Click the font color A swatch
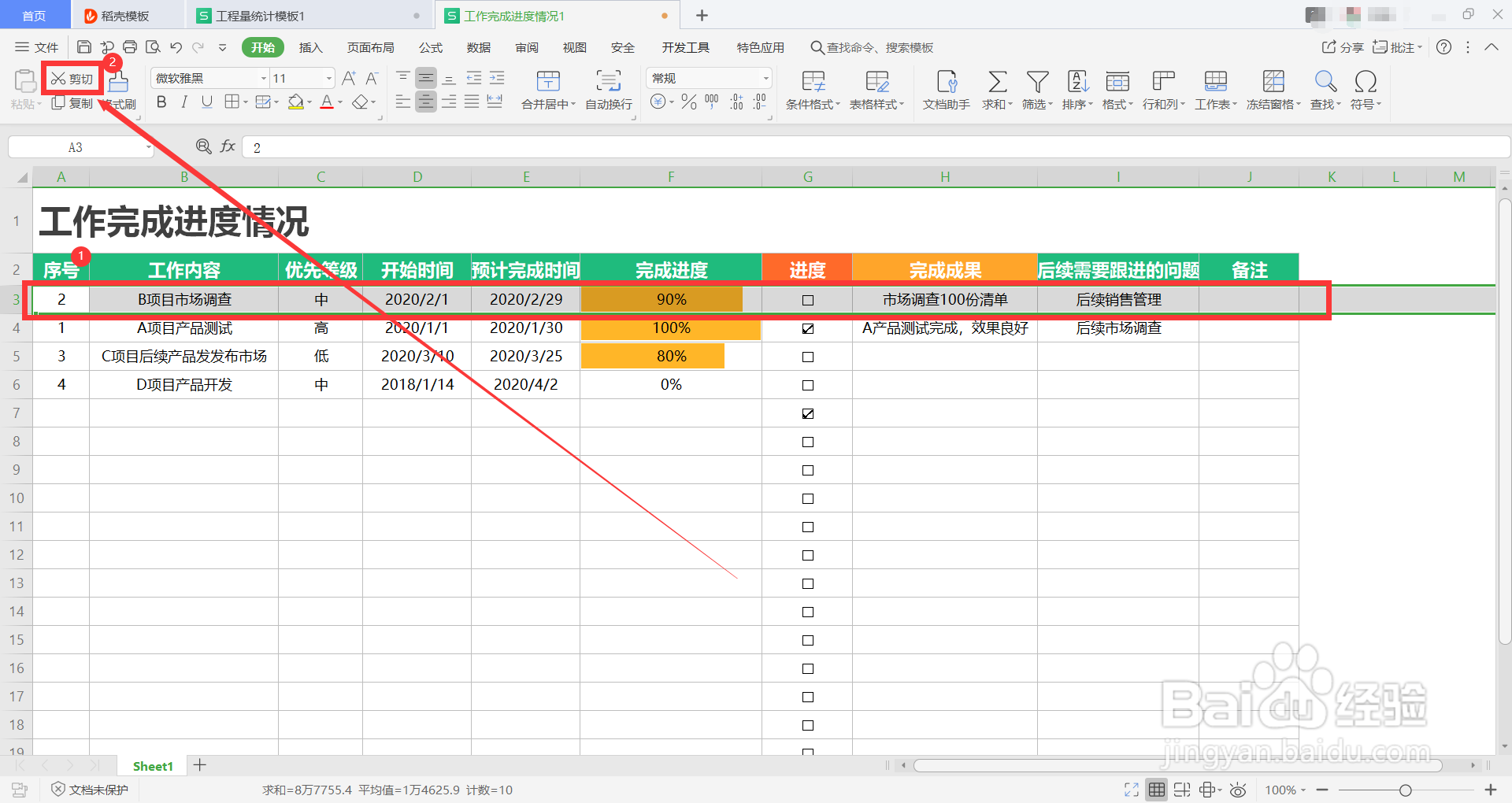The width and height of the screenshot is (1512, 803). coord(327,102)
